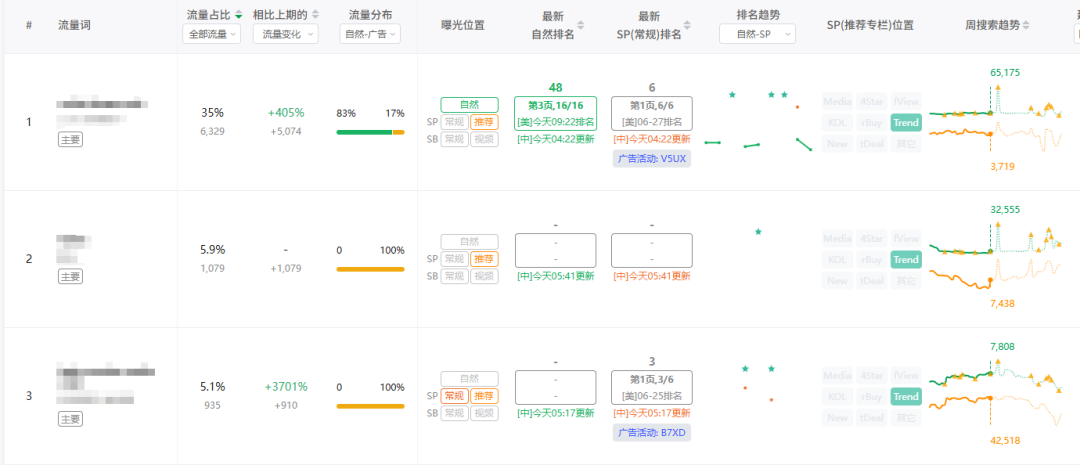The width and height of the screenshot is (1080, 465).
Task: Click SP rank box 第1页,3/6
Action: 652,387
